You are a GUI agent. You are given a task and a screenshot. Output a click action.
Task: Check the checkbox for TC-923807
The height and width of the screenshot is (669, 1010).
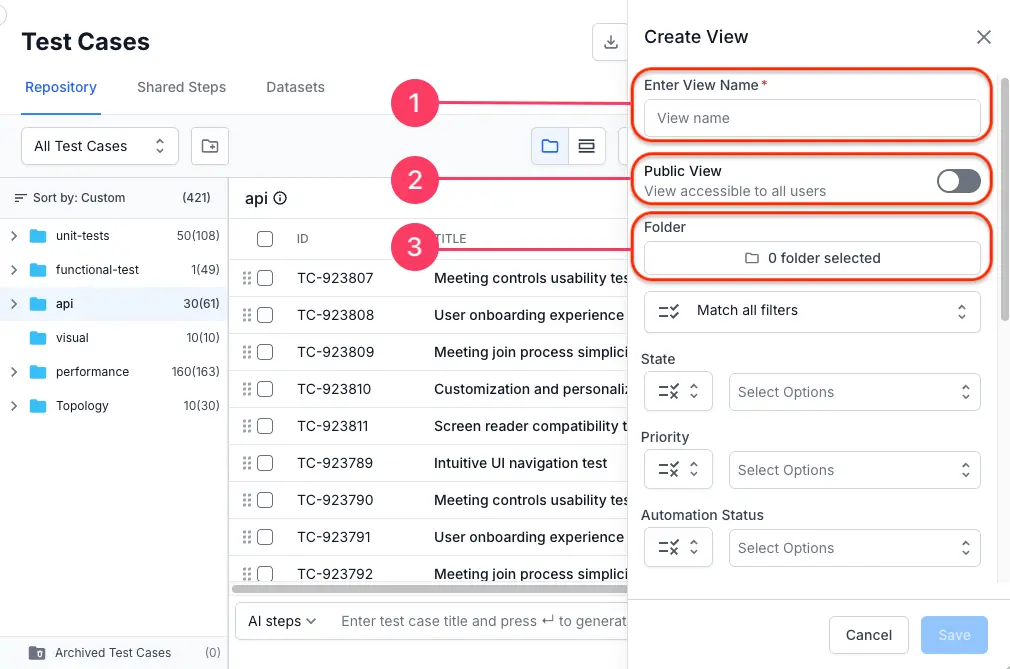coord(265,278)
